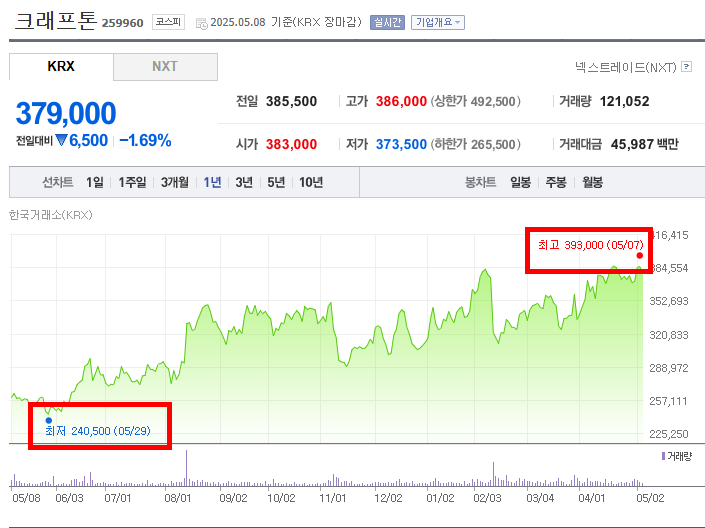705x528 pixels.
Task: Click the 실시간 badge button
Action: coord(387,22)
